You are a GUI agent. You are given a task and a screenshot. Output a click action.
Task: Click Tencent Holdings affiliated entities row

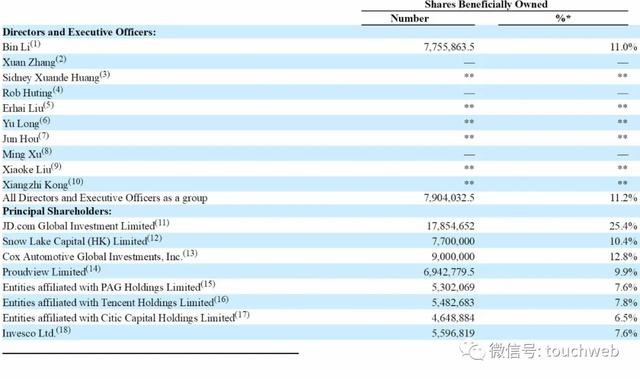click(320, 302)
